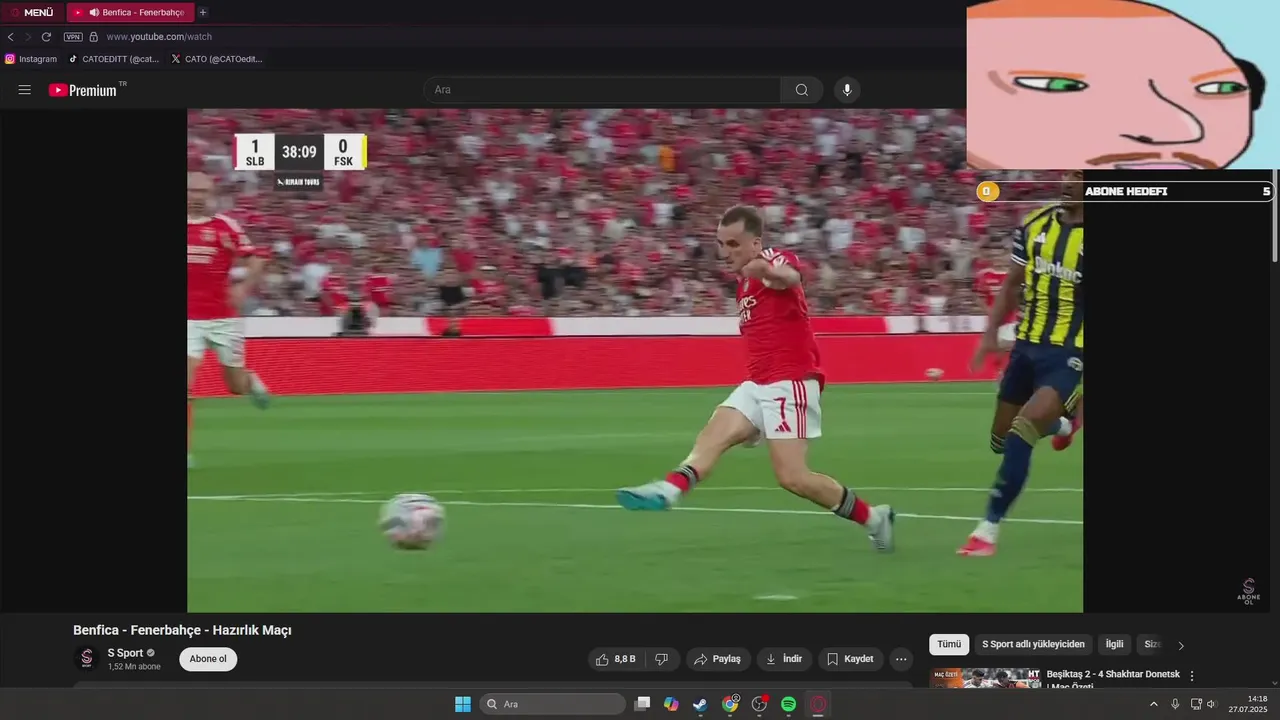
Task: Click the YouTube search magnifier button
Action: [x=802, y=90]
